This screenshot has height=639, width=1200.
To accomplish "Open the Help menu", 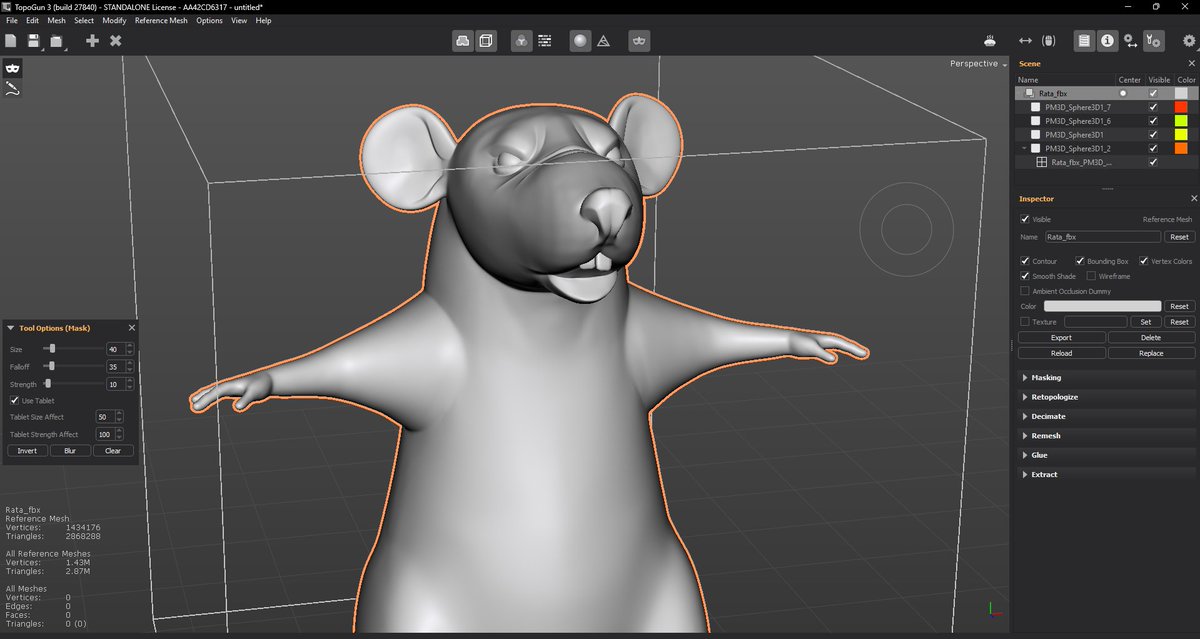I will 263,20.
